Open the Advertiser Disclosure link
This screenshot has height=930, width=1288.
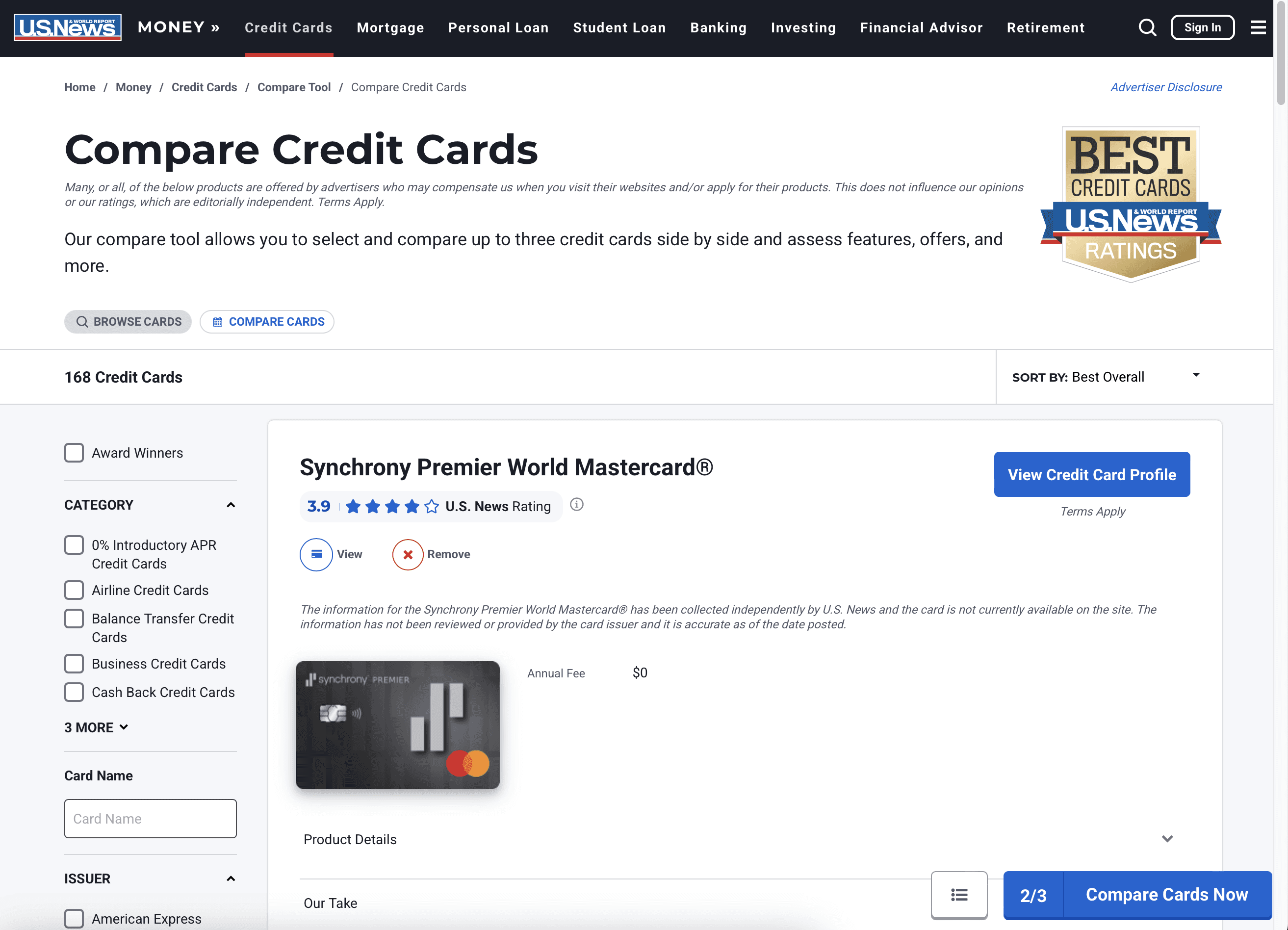[x=1166, y=87]
